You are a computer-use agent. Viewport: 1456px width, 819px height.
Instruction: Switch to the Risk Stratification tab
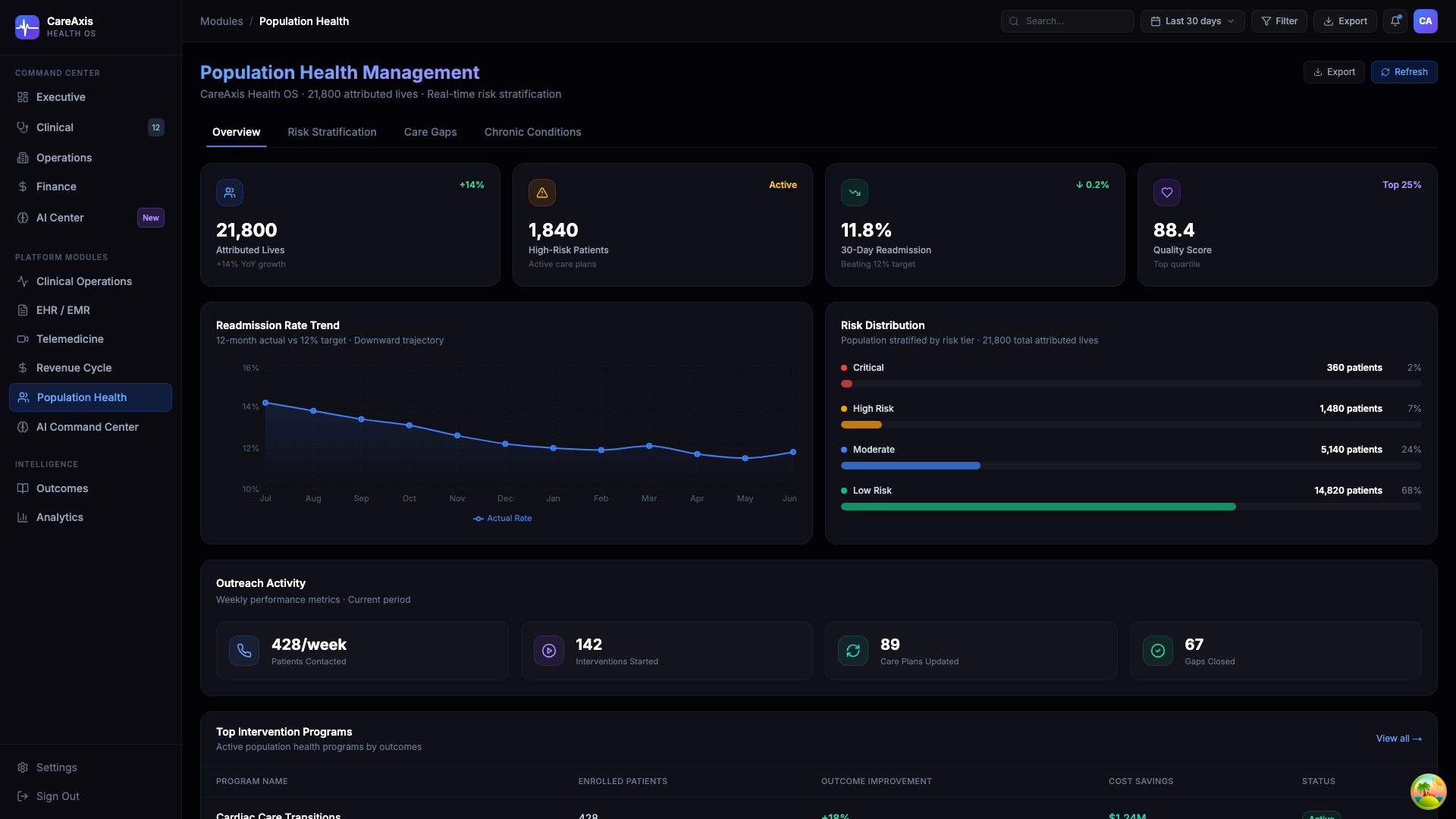tap(332, 132)
